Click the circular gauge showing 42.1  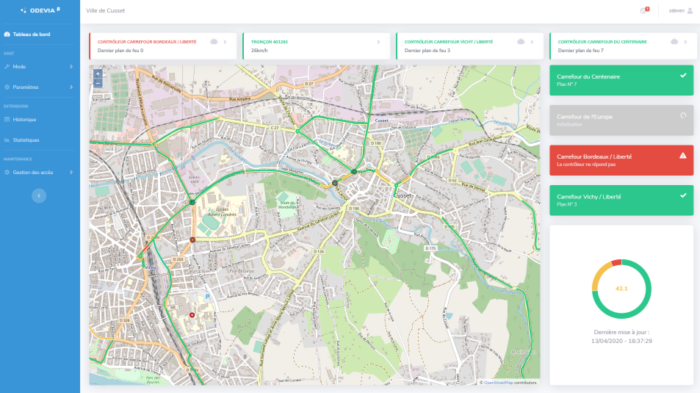tap(621, 288)
